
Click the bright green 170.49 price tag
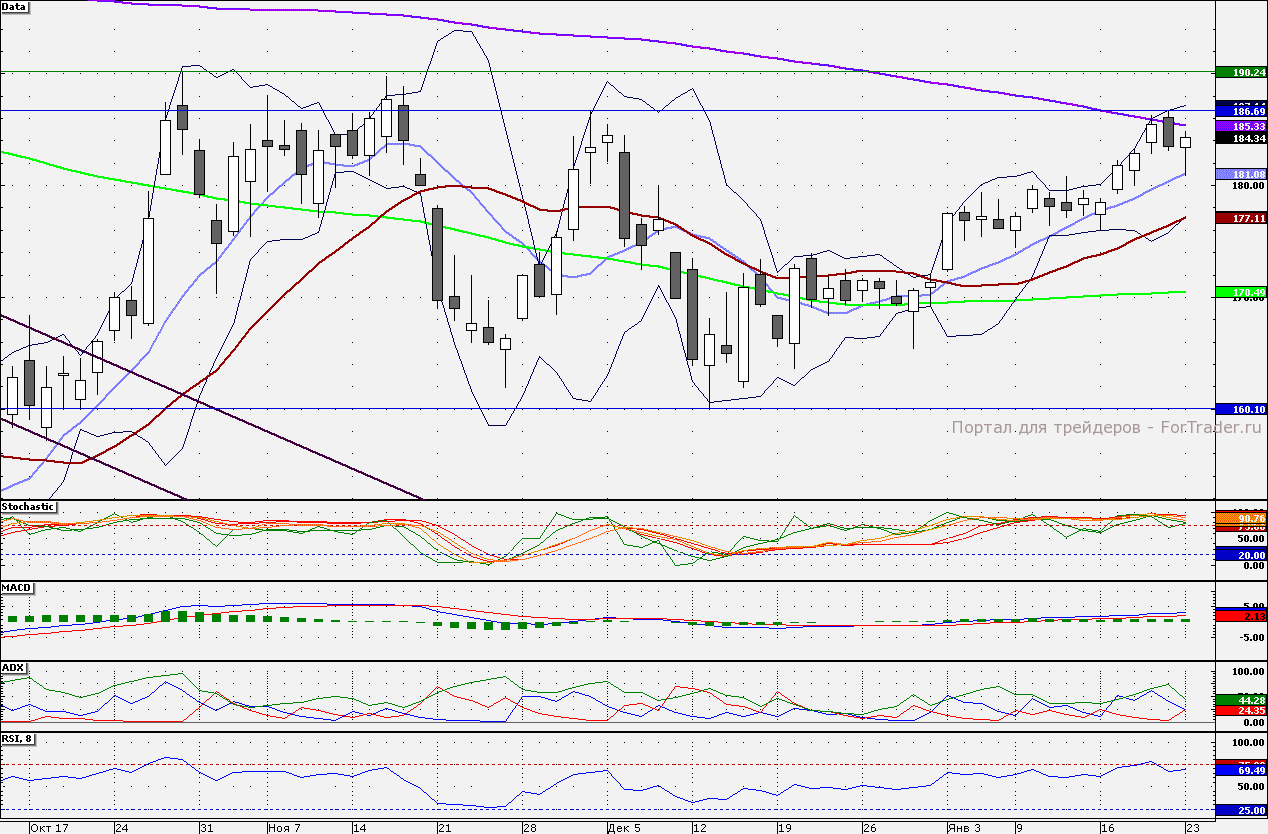[x=1241, y=293]
